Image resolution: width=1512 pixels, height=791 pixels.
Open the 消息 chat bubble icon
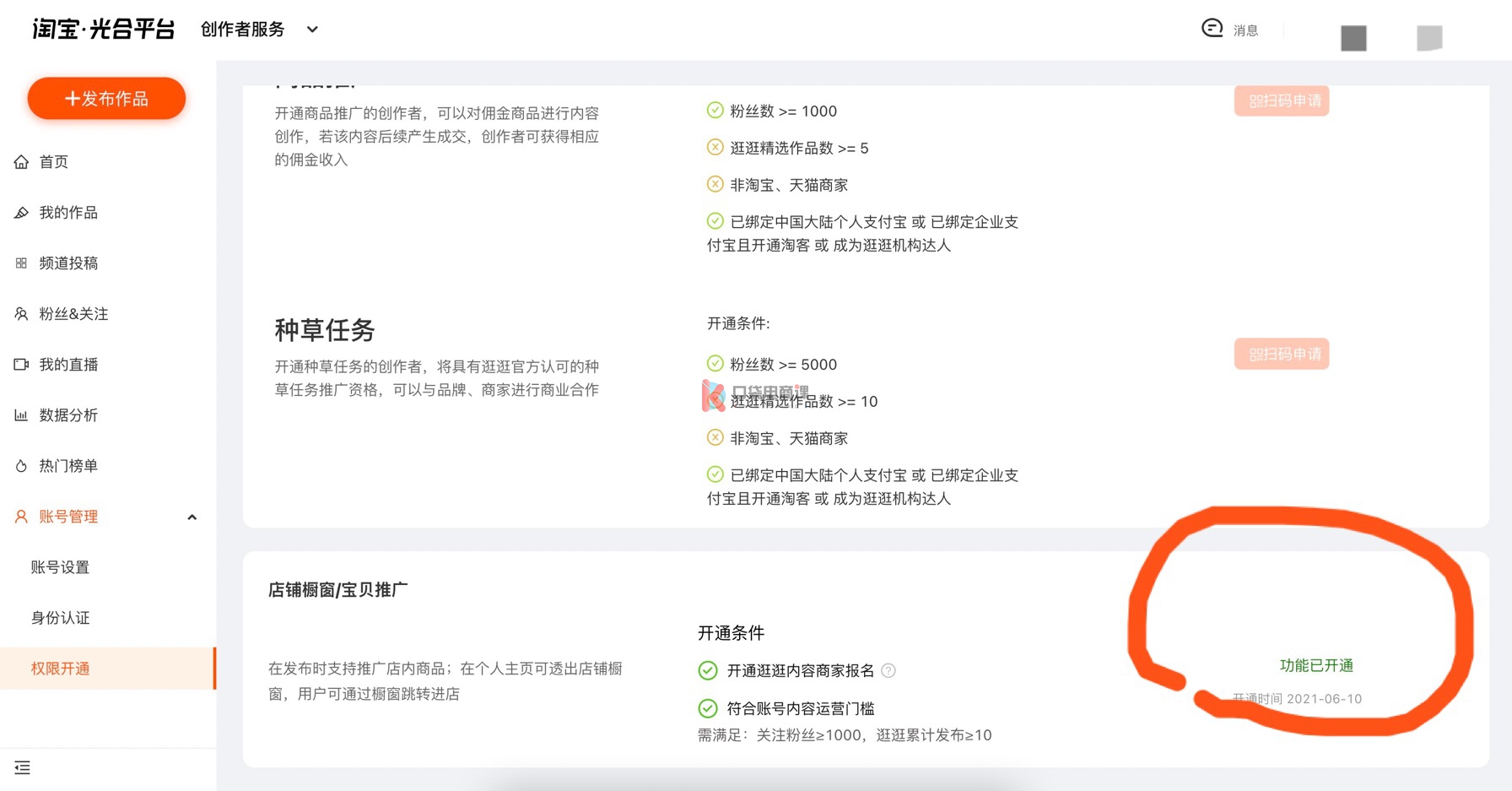(1212, 29)
